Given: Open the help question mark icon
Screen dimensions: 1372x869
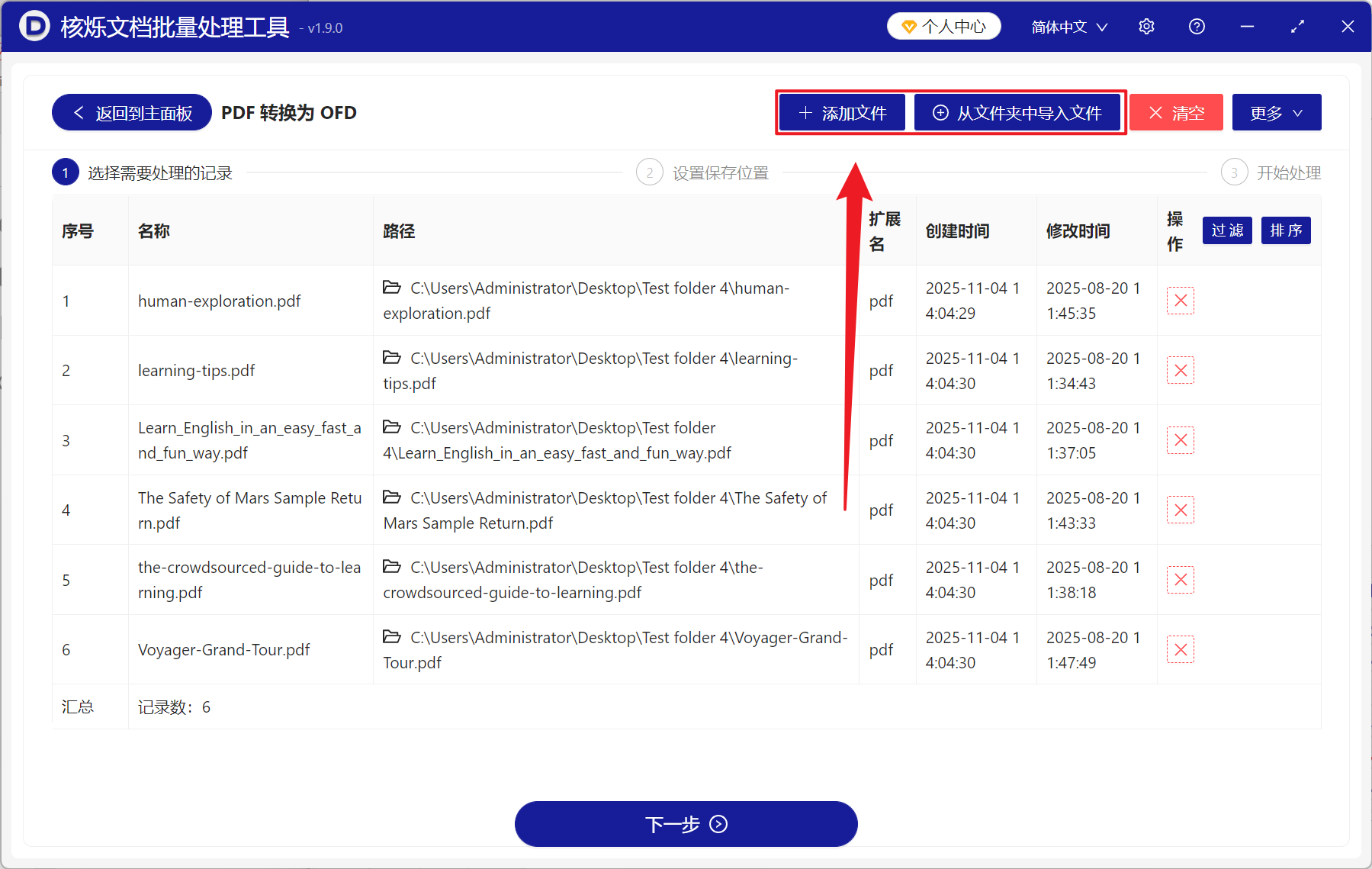Looking at the screenshot, I should pos(1197,26).
